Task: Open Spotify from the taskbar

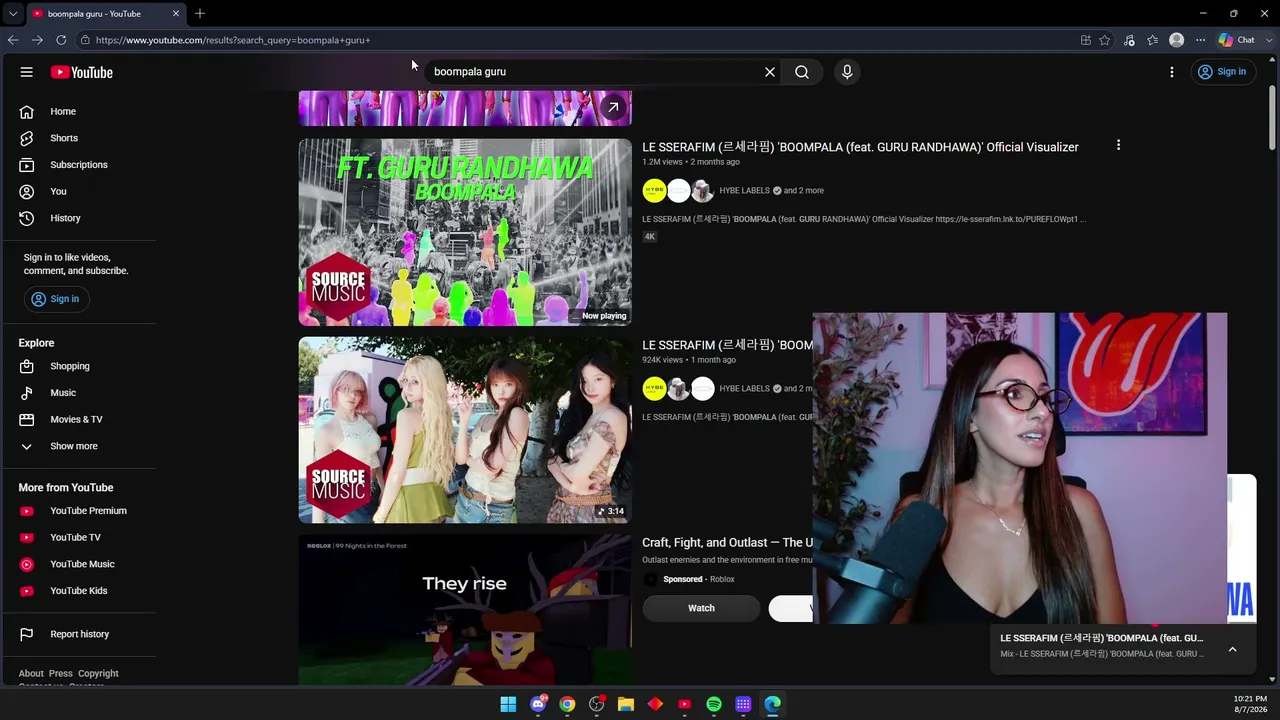Action: pos(714,704)
